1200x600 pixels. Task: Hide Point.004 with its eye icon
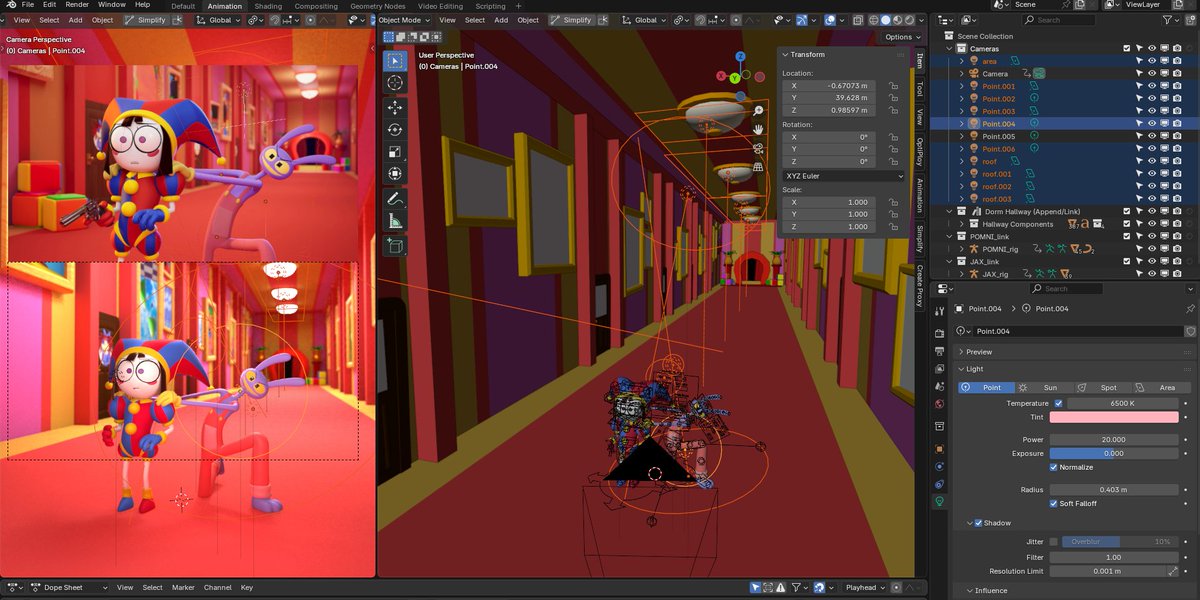pos(1152,124)
